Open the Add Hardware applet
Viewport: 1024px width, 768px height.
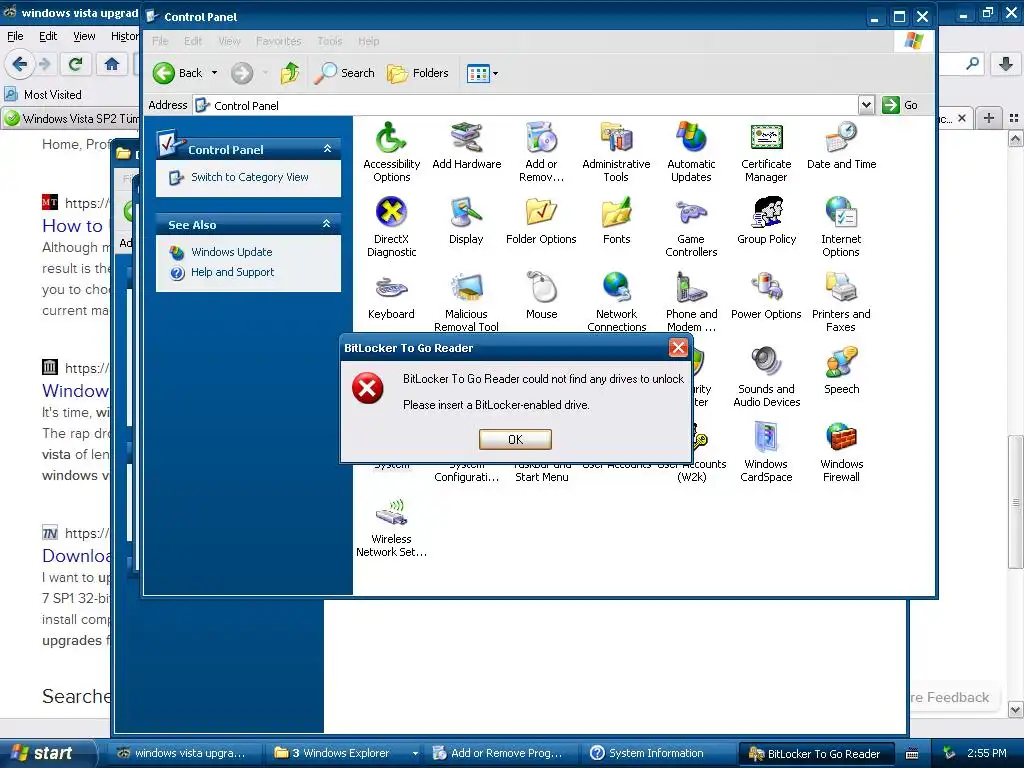coord(466,146)
